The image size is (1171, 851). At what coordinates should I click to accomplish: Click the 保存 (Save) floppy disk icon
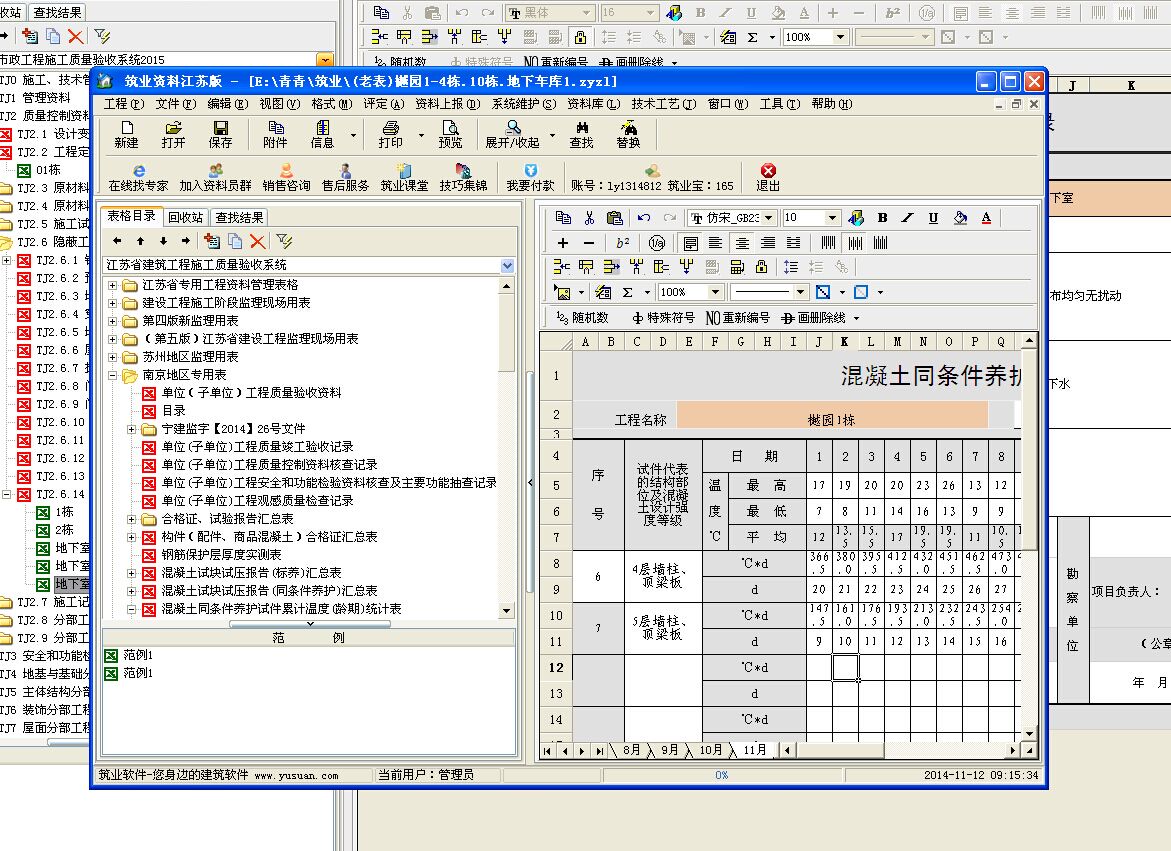(220, 134)
